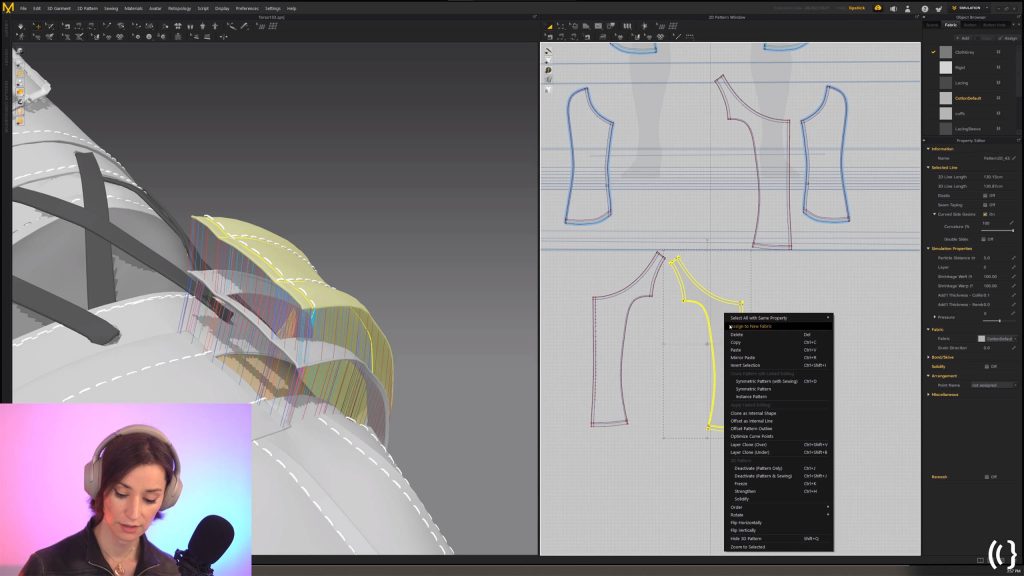
Task: Click the edit pencil beside Curvature value
Action: (x=1012, y=223)
